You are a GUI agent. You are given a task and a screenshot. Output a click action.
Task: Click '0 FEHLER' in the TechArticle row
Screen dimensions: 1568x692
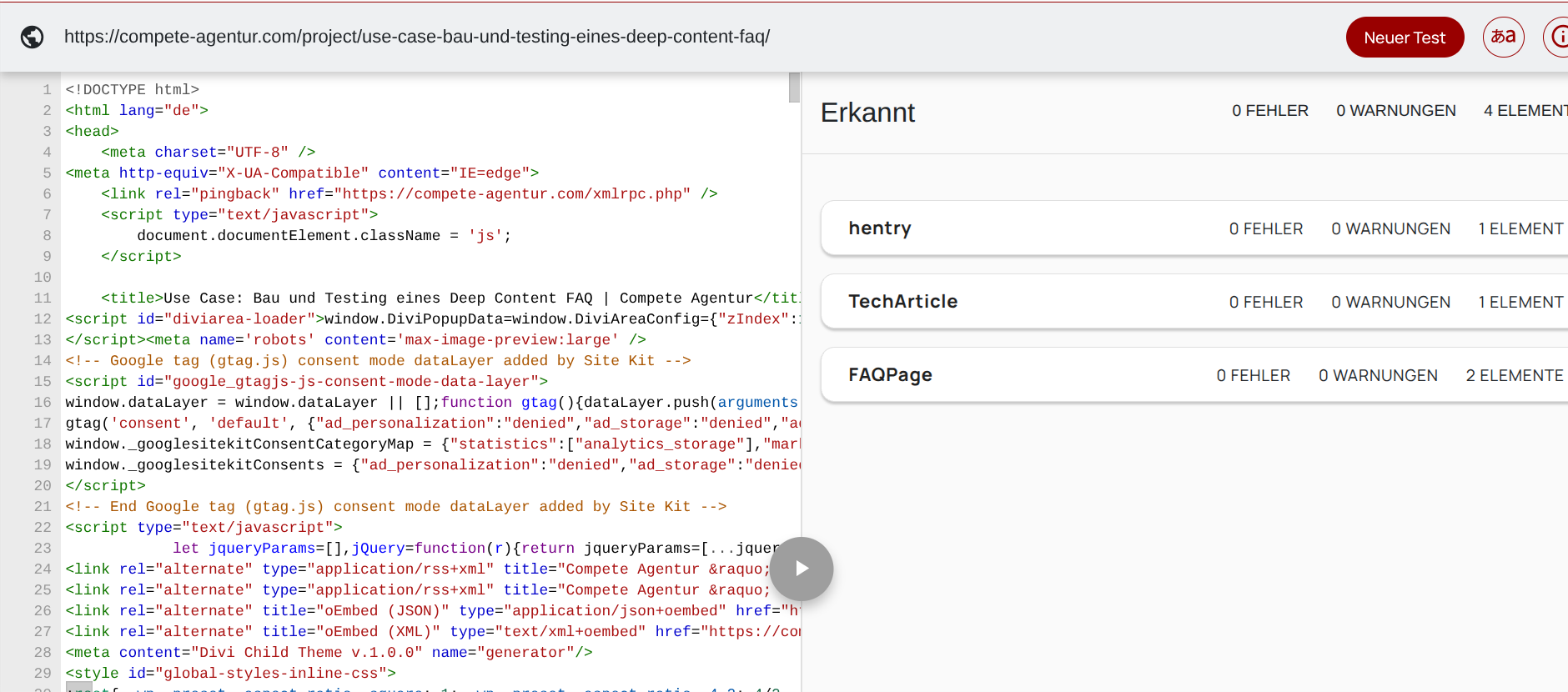click(x=1266, y=303)
